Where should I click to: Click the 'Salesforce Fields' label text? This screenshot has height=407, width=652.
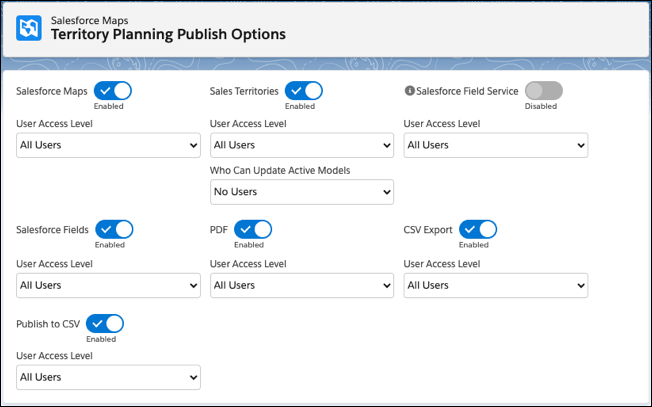(x=52, y=230)
